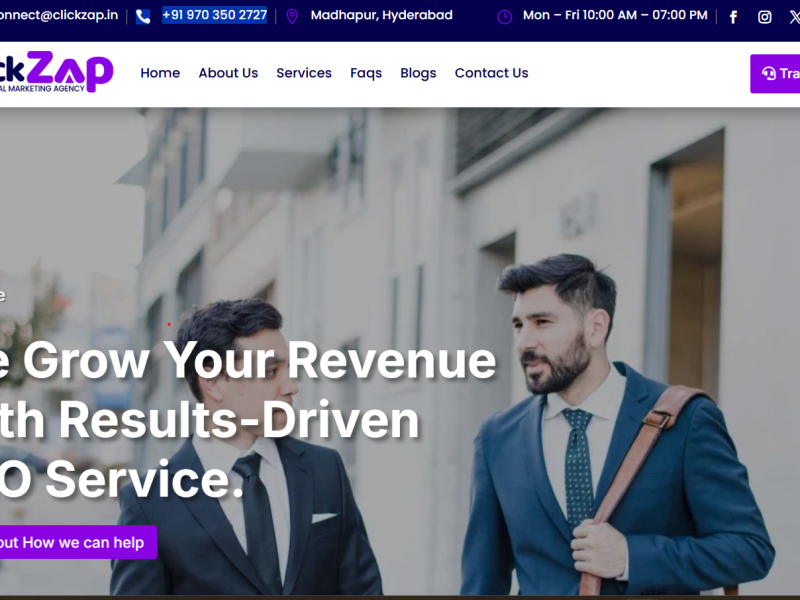Viewport: 800px width, 600px height.
Task: Navigate to the Blogs page
Action: point(418,73)
